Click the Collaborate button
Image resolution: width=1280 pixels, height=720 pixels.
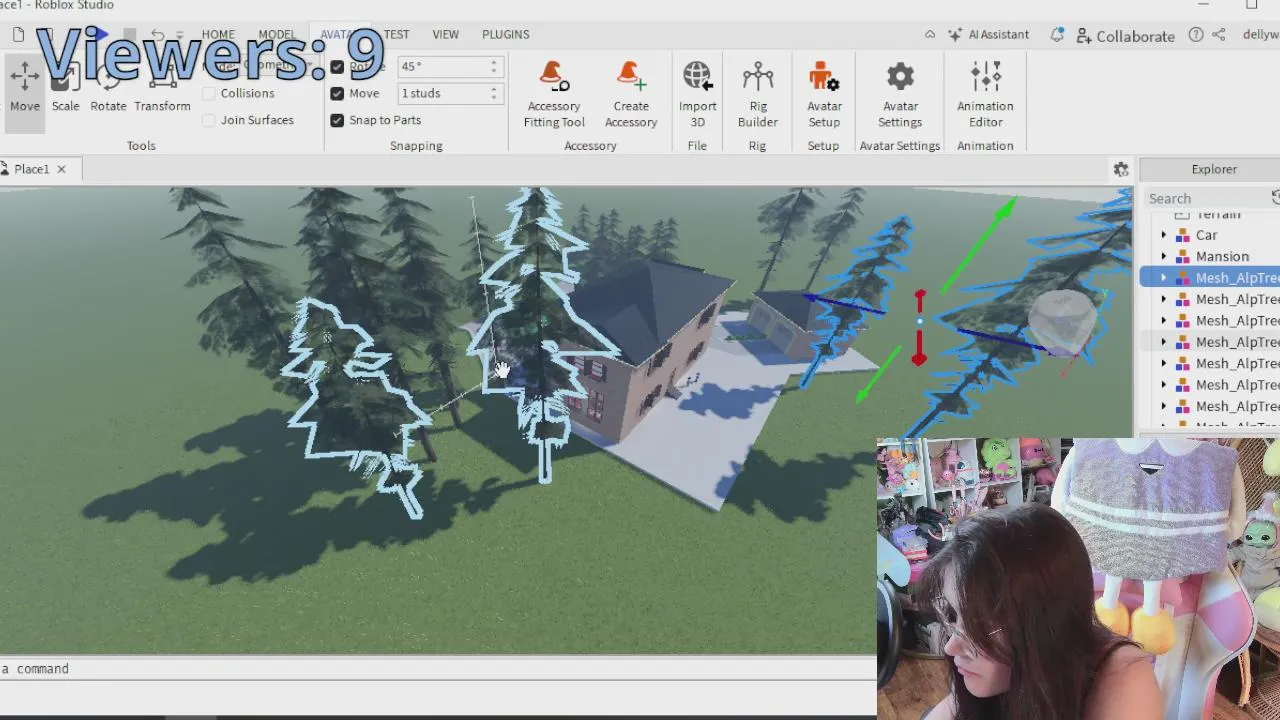[x=1126, y=35]
